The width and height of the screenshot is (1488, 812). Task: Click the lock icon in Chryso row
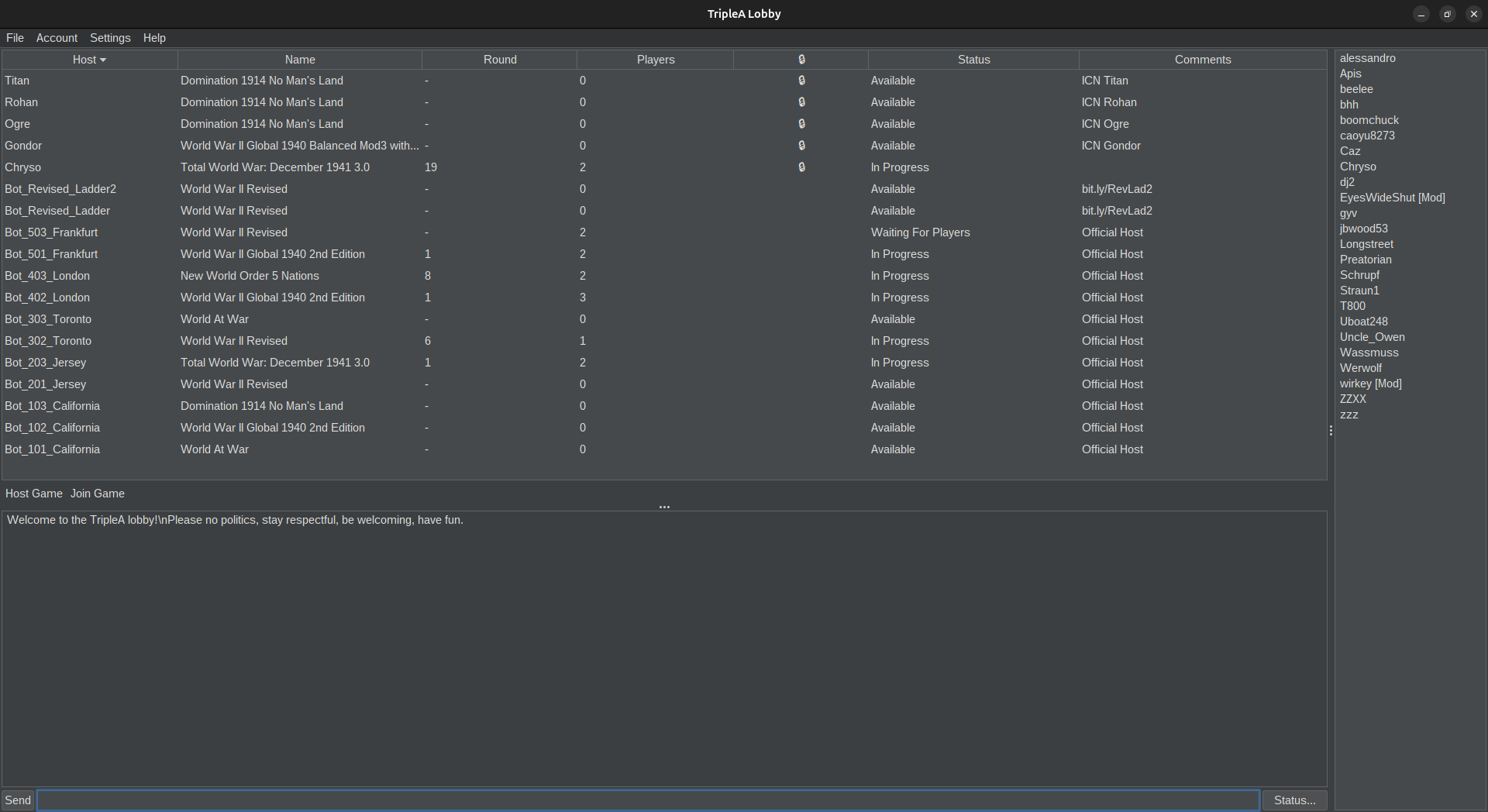tap(801, 167)
